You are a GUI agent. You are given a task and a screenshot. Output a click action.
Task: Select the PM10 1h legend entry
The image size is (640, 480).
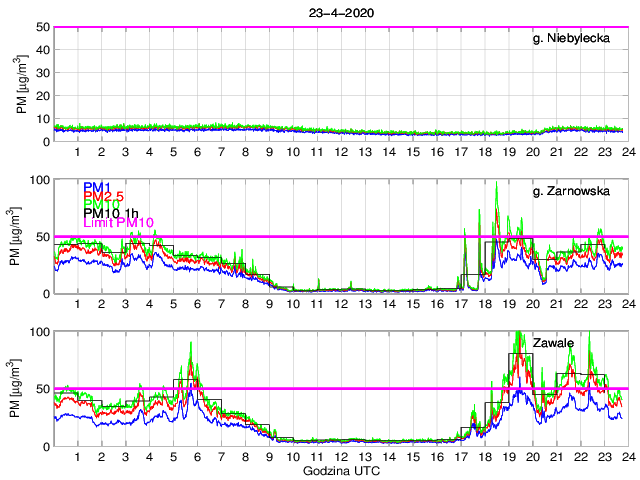coord(111,213)
